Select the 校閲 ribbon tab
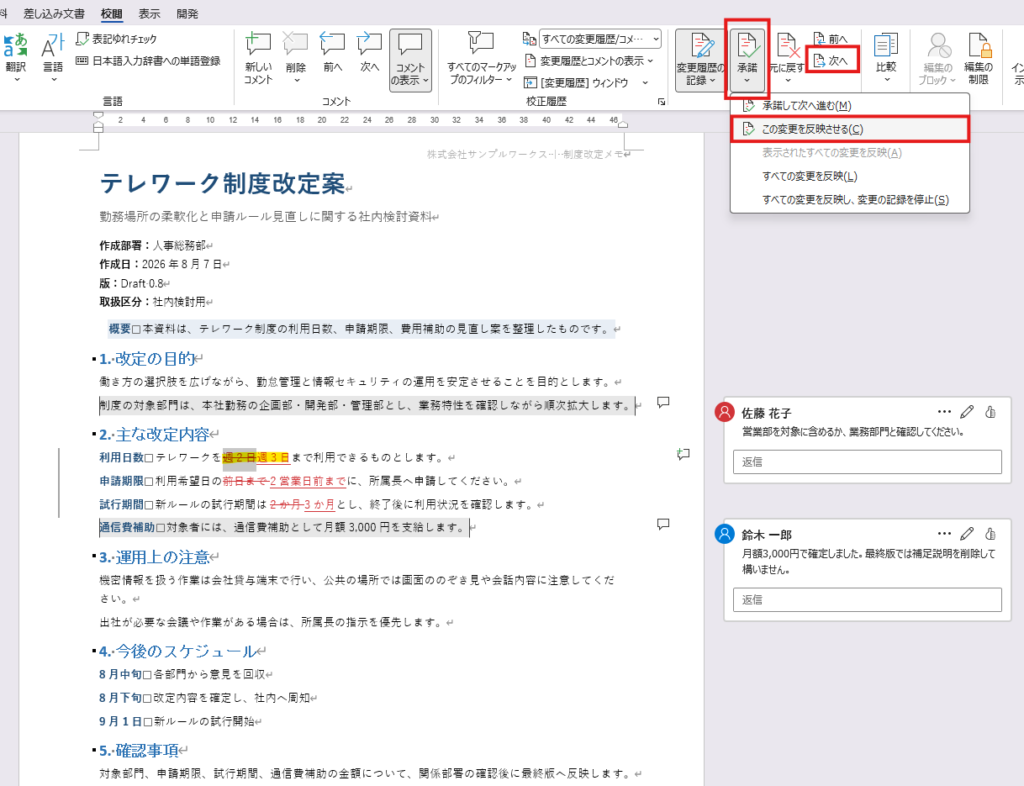 (x=112, y=14)
